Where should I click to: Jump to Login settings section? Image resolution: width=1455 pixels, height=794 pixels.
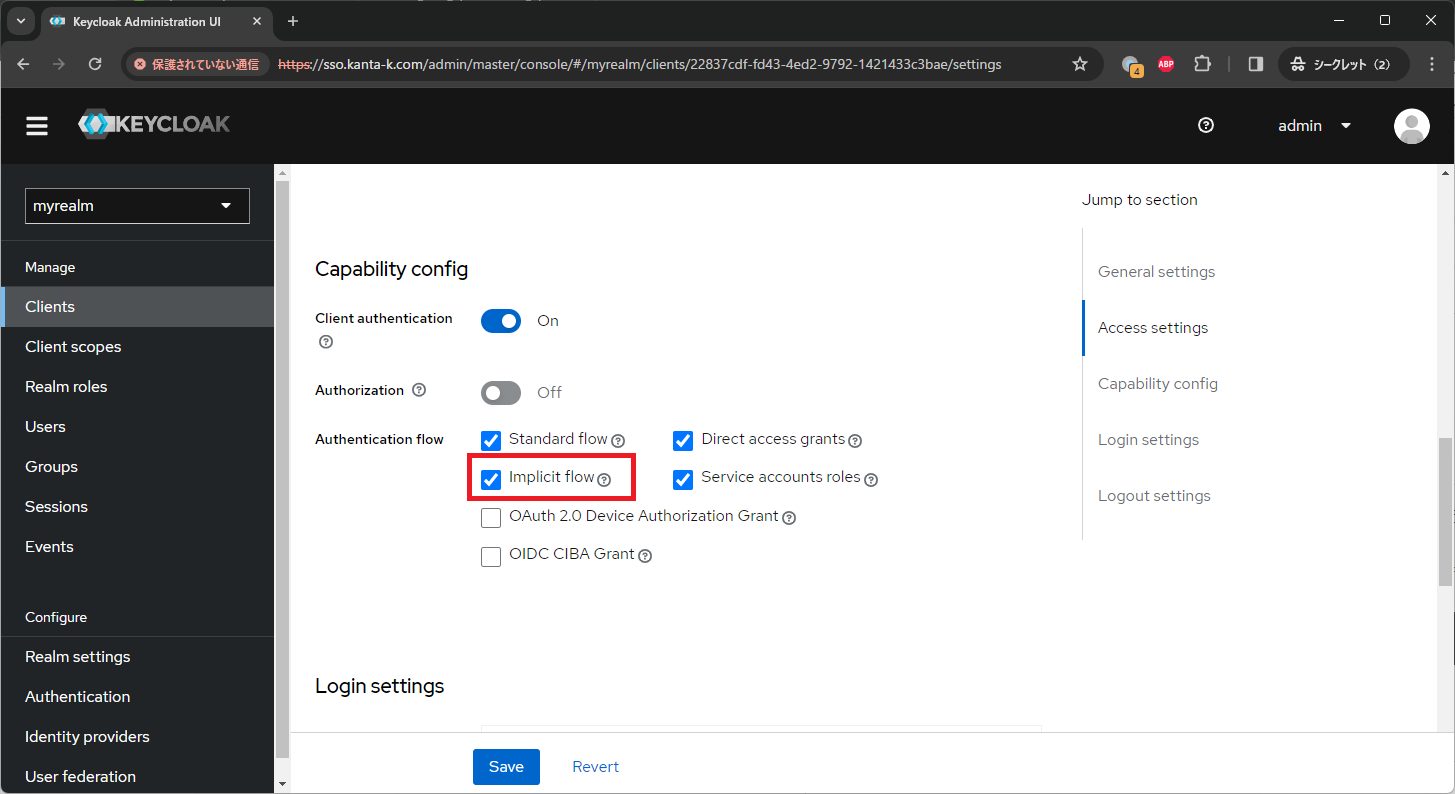point(1148,440)
